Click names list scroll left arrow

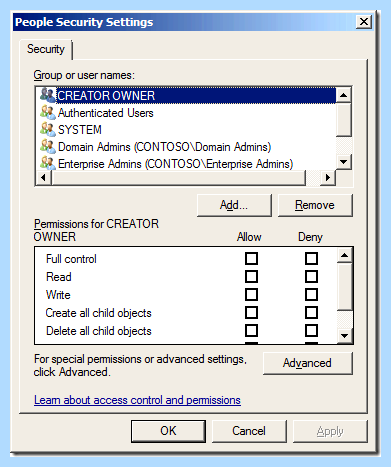(x=43, y=177)
